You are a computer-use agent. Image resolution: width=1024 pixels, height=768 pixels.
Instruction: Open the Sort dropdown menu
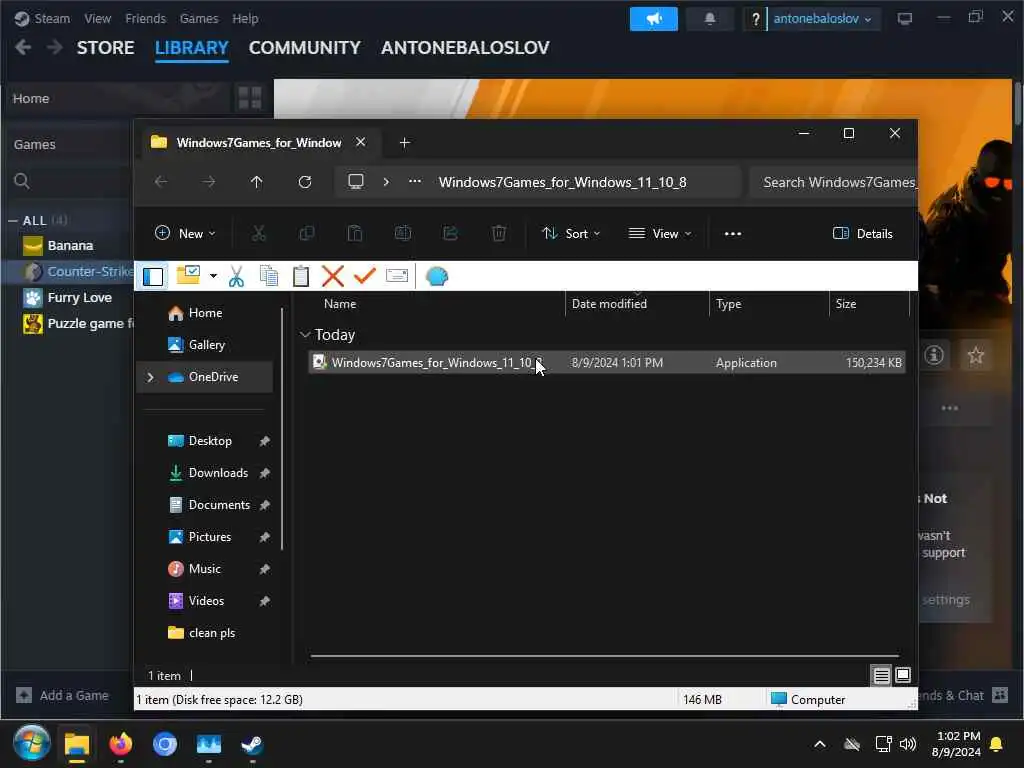(x=571, y=234)
